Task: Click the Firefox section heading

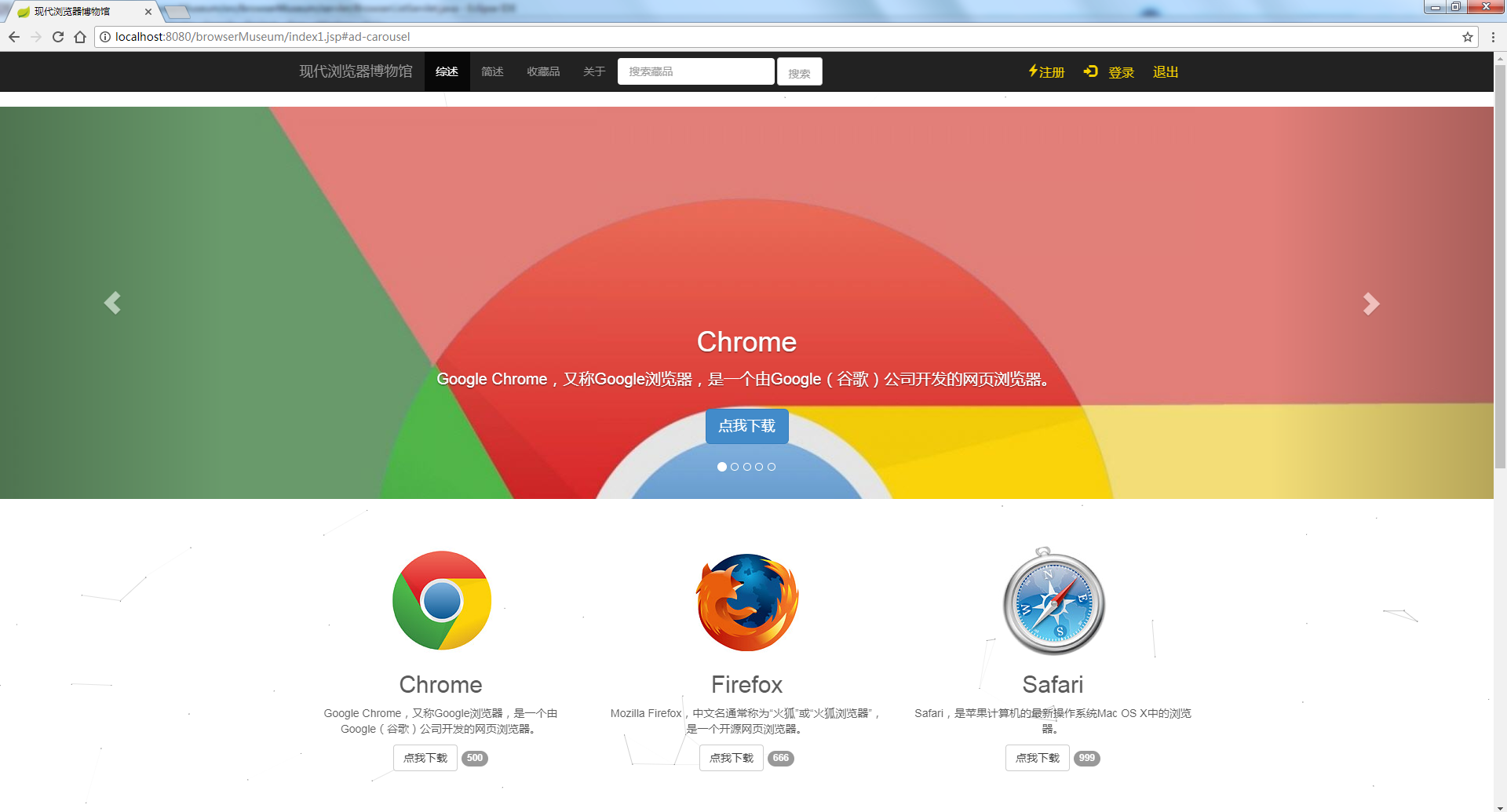Action: (746, 685)
